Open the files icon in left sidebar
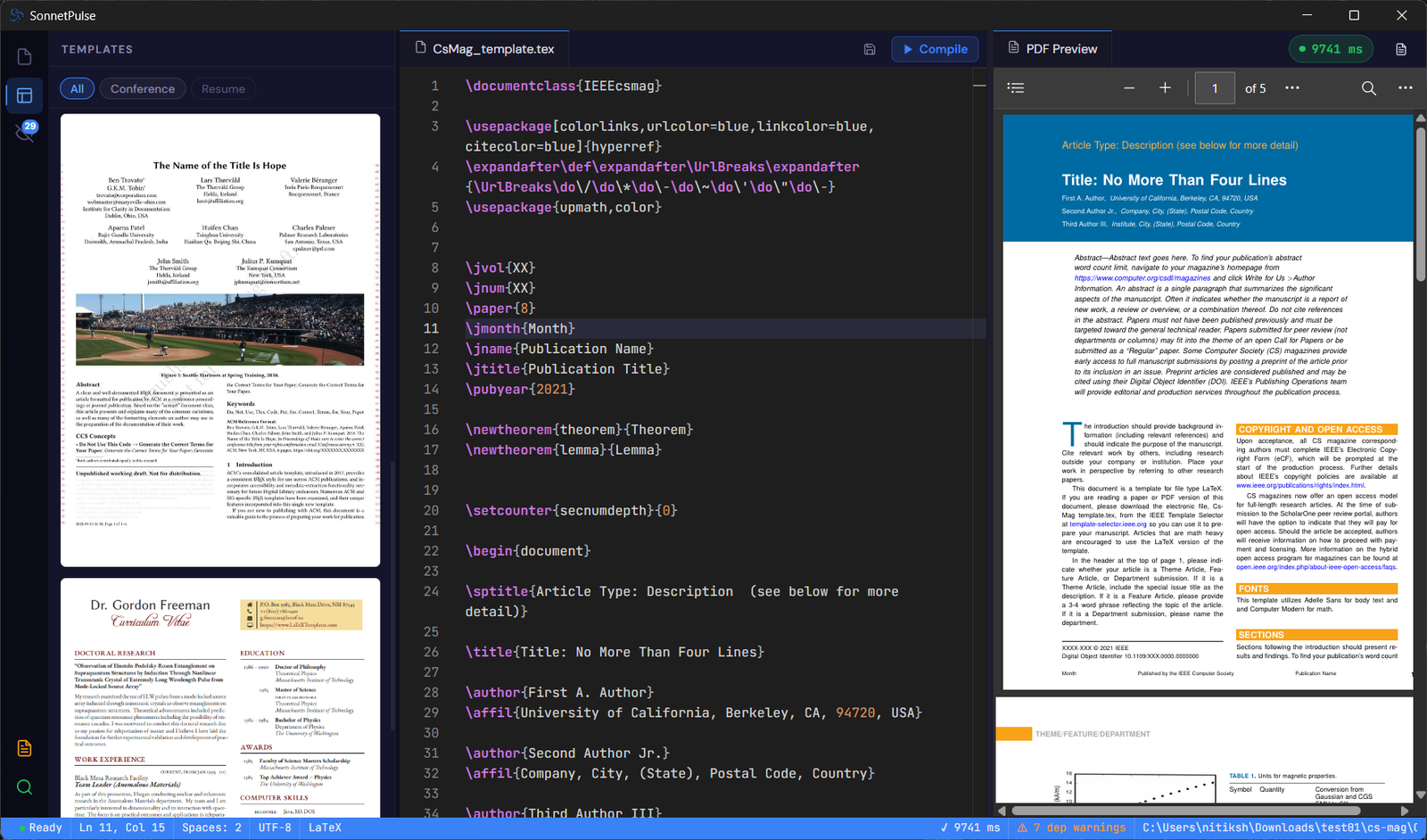The height and width of the screenshot is (840, 1427). coord(24,57)
